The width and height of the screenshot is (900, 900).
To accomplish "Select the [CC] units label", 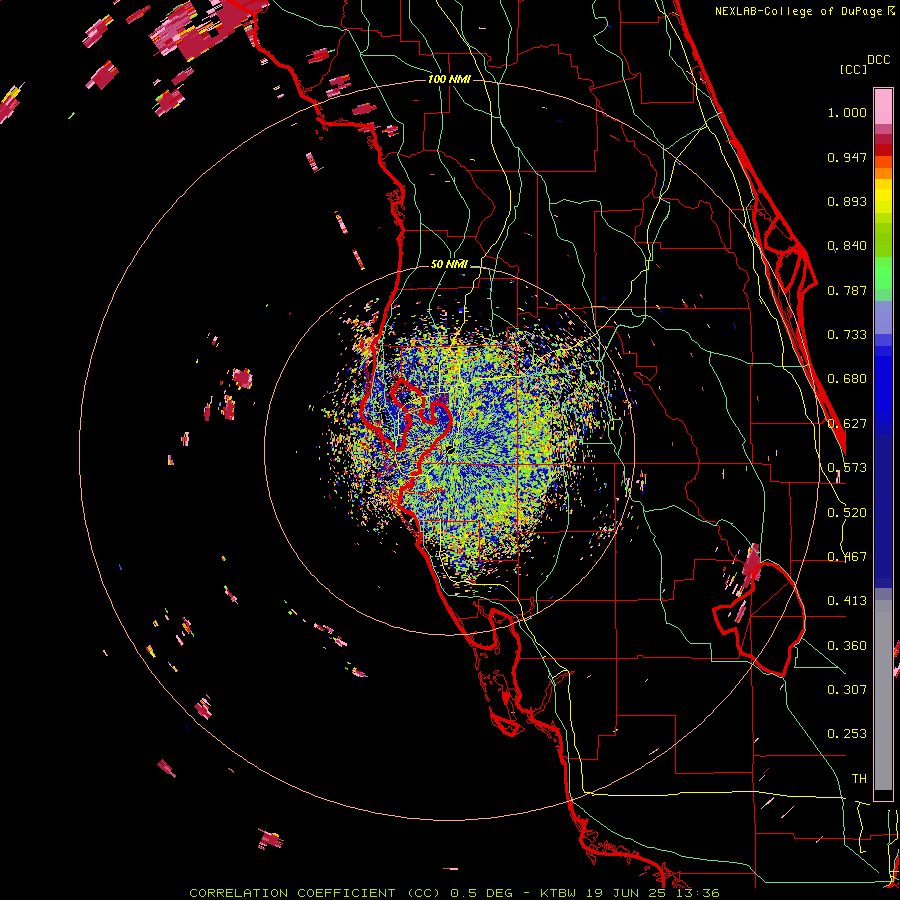I will [852, 69].
